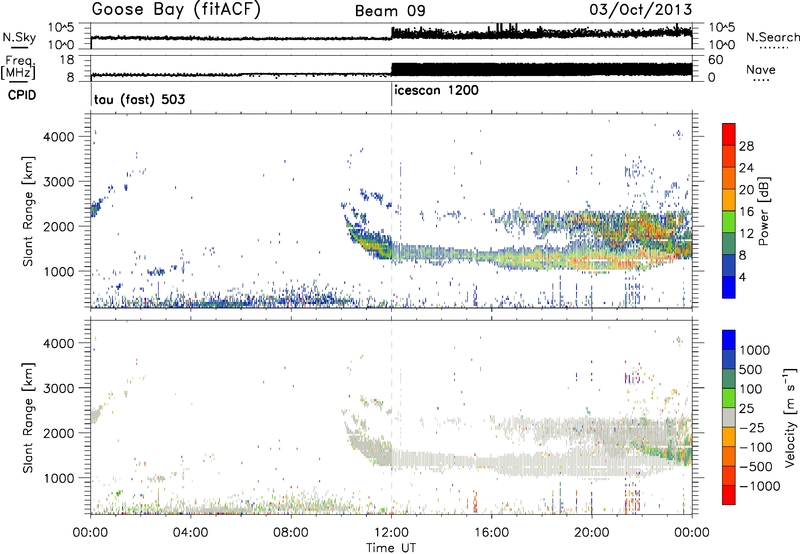This screenshot has height=554, width=800.
Task: Click the 'Beam 09' label
Action: tap(390, 11)
